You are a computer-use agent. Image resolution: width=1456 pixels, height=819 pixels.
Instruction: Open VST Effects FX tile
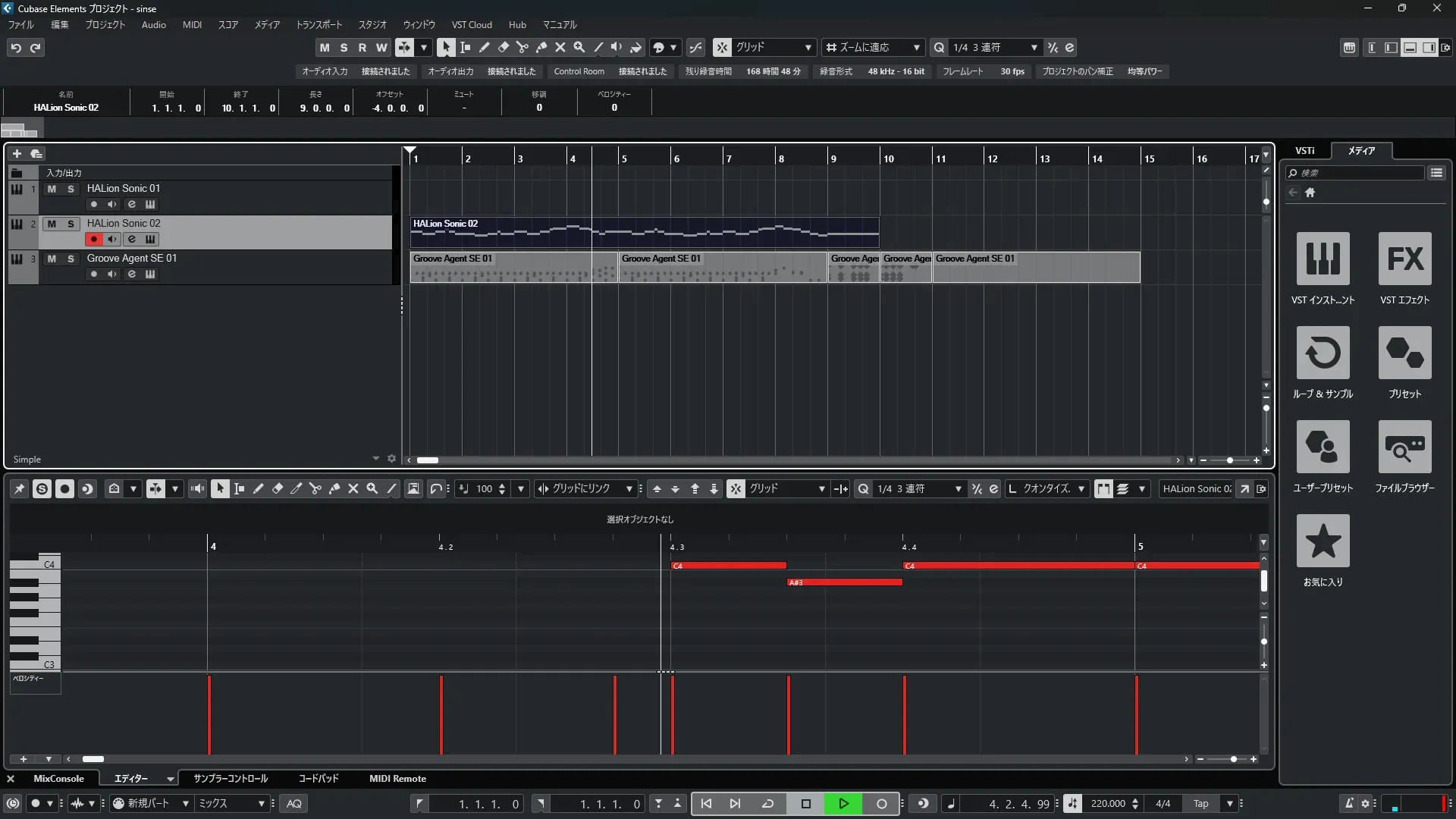(x=1404, y=259)
